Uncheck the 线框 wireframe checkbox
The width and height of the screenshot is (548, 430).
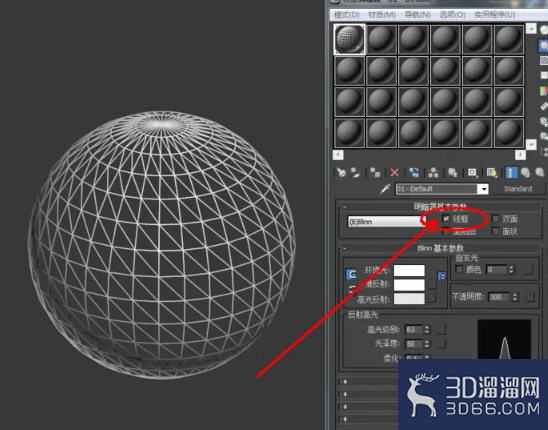[446, 218]
